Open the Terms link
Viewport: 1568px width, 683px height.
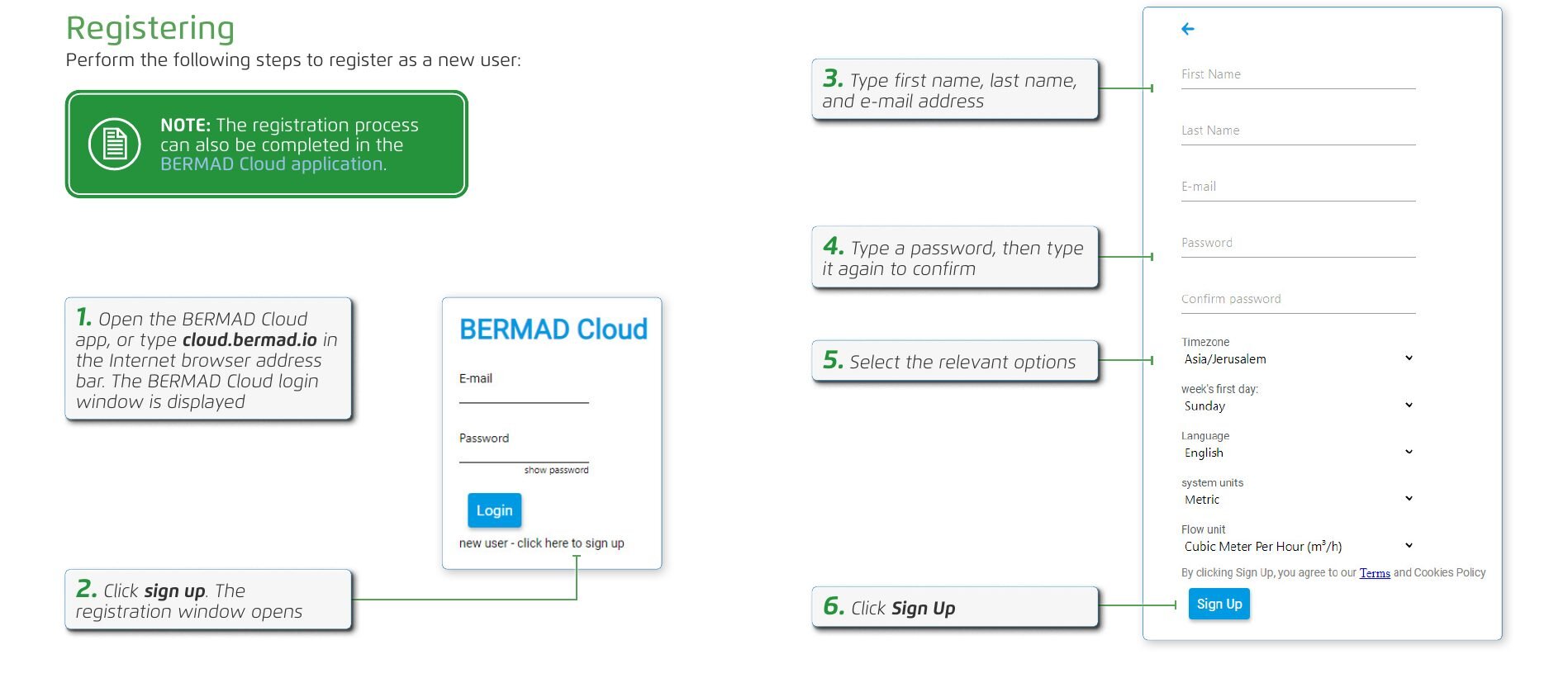pos(1375,573)
